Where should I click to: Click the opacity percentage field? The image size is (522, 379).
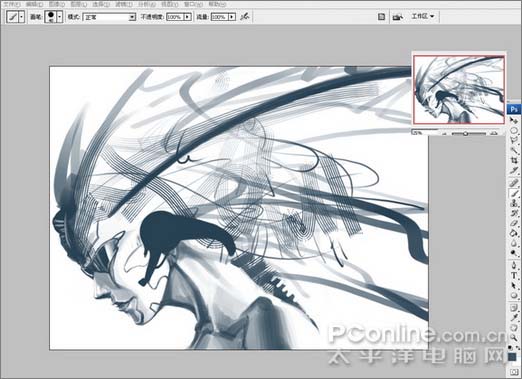(x=175, y=17)
